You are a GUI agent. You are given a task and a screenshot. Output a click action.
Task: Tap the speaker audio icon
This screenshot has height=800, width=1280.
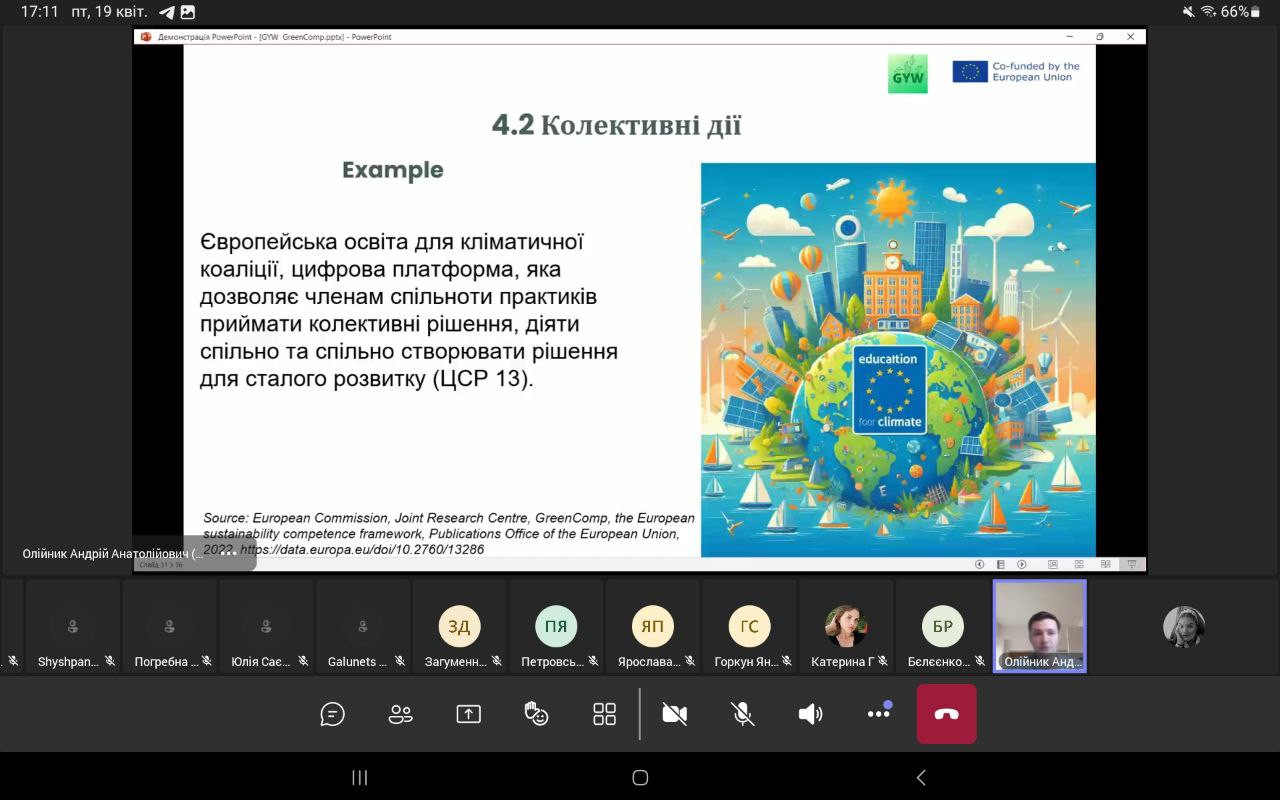coord(810,714)
